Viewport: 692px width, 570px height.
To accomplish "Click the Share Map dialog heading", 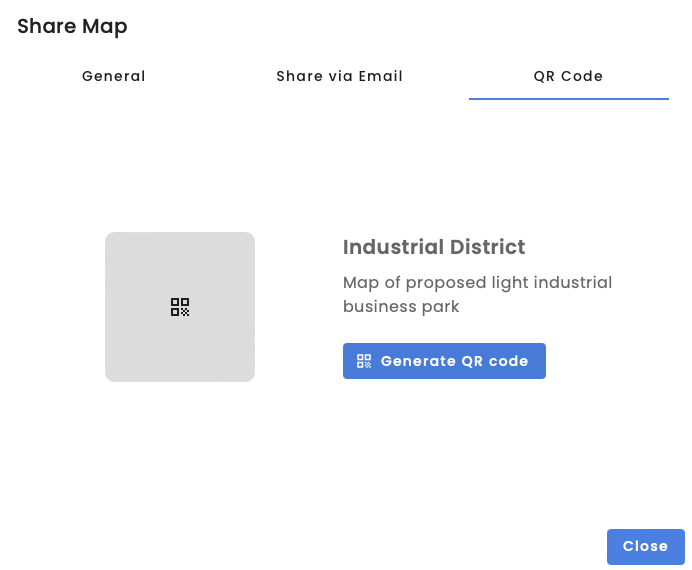I will tap(72, 26).
